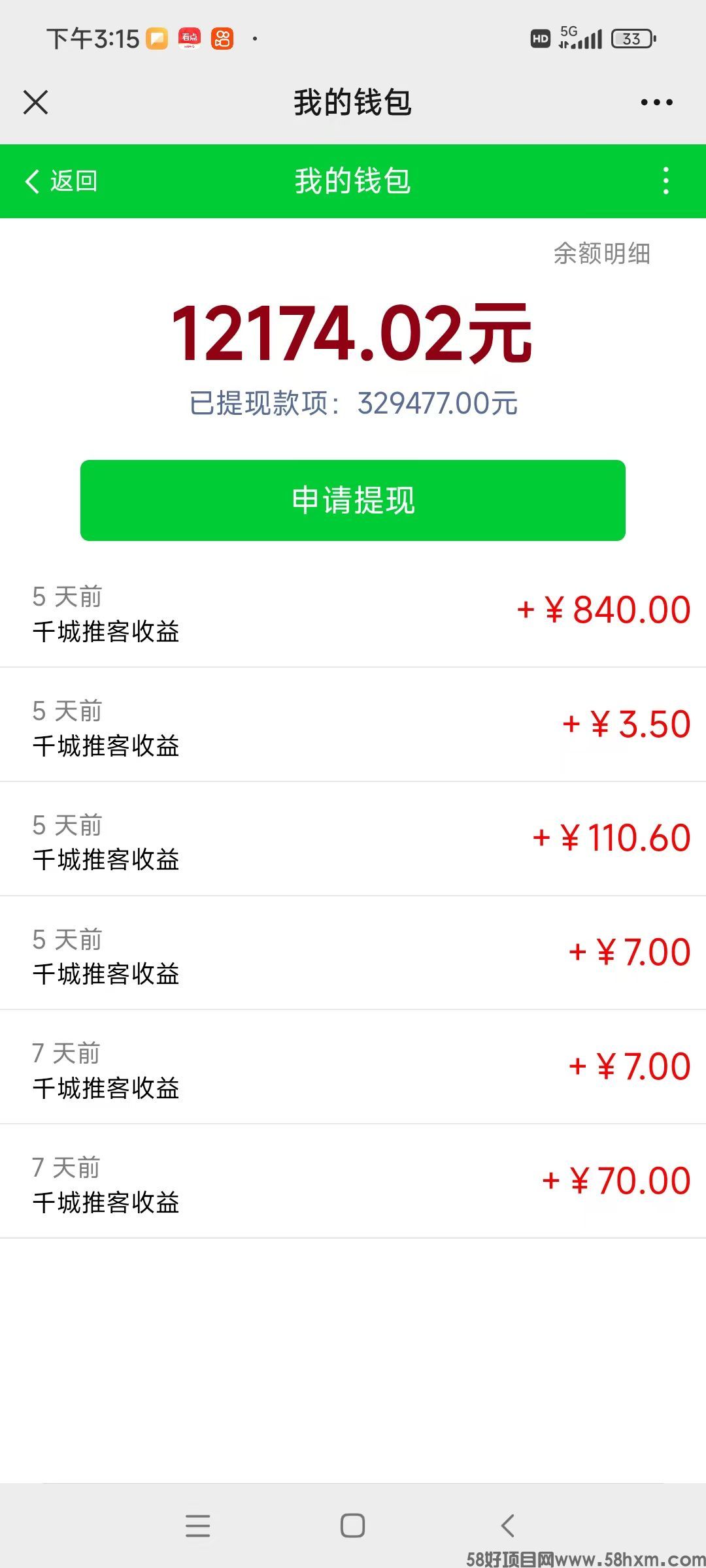Tap Android back chevron icon
This screenshot has width=706, height=1568.
pos(508,1526)
